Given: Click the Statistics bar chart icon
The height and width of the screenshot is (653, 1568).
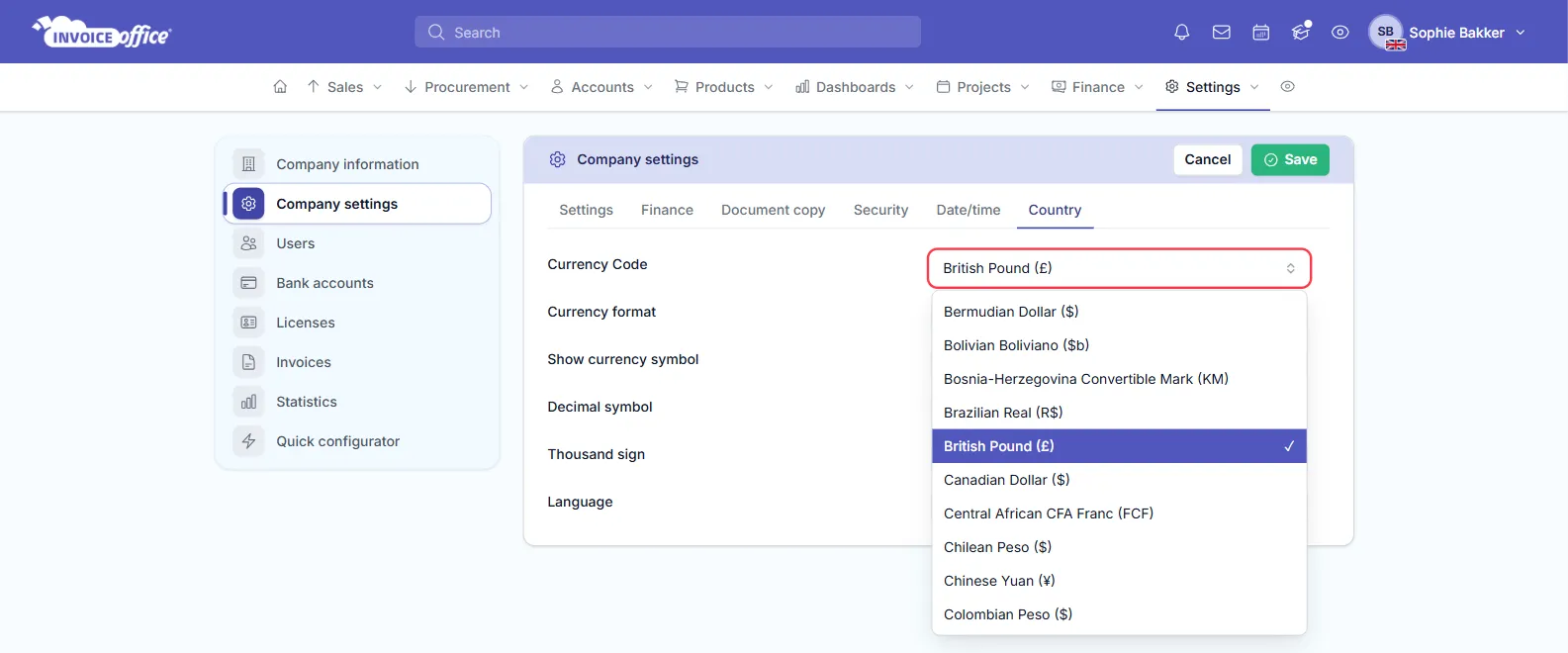Looking at the screenshot, I should 248,402.
